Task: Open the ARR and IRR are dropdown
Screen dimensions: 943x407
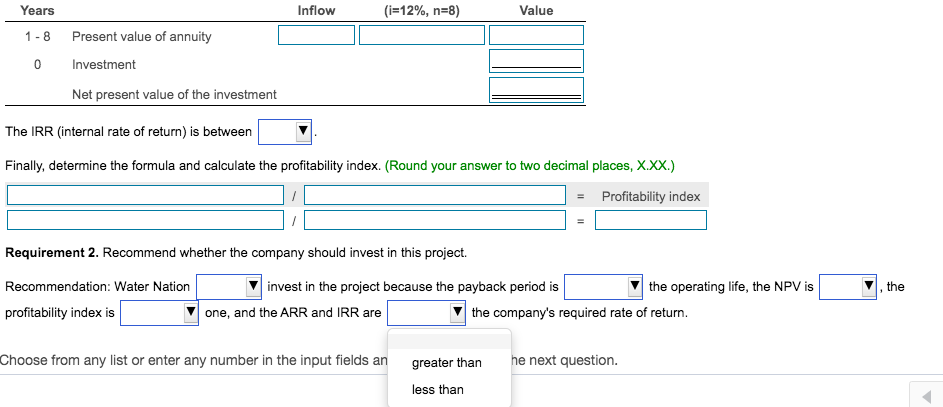Action: click(x=426, y=313)
